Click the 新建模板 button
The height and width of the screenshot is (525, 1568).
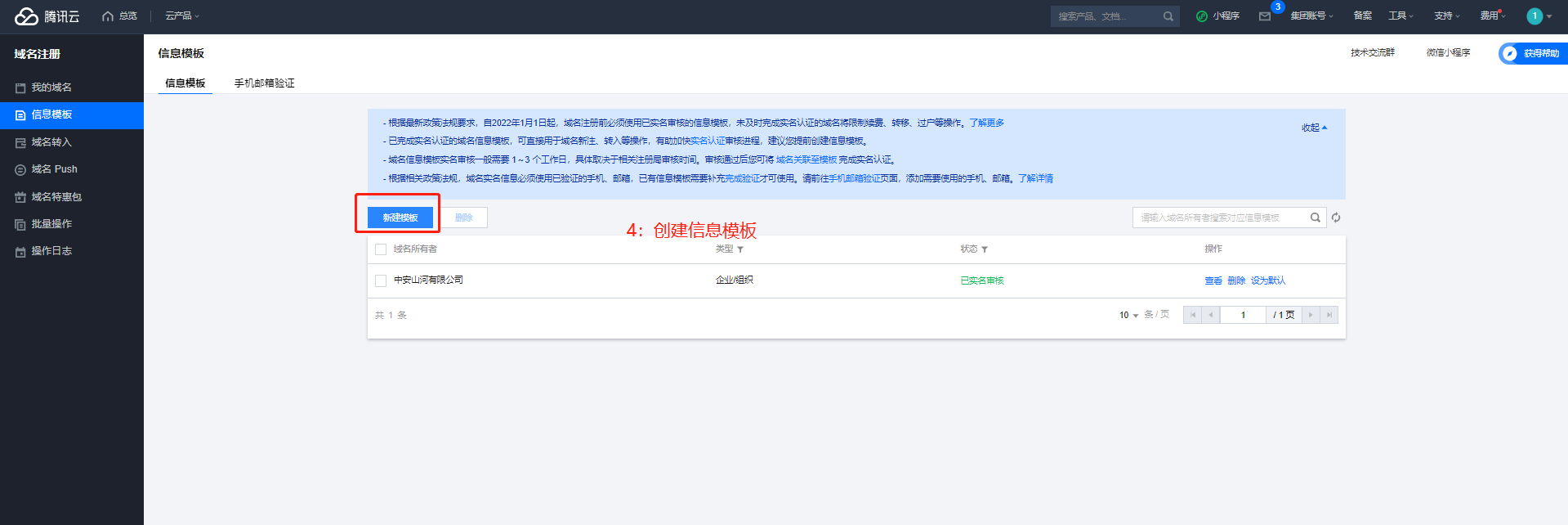coord(400,218)
